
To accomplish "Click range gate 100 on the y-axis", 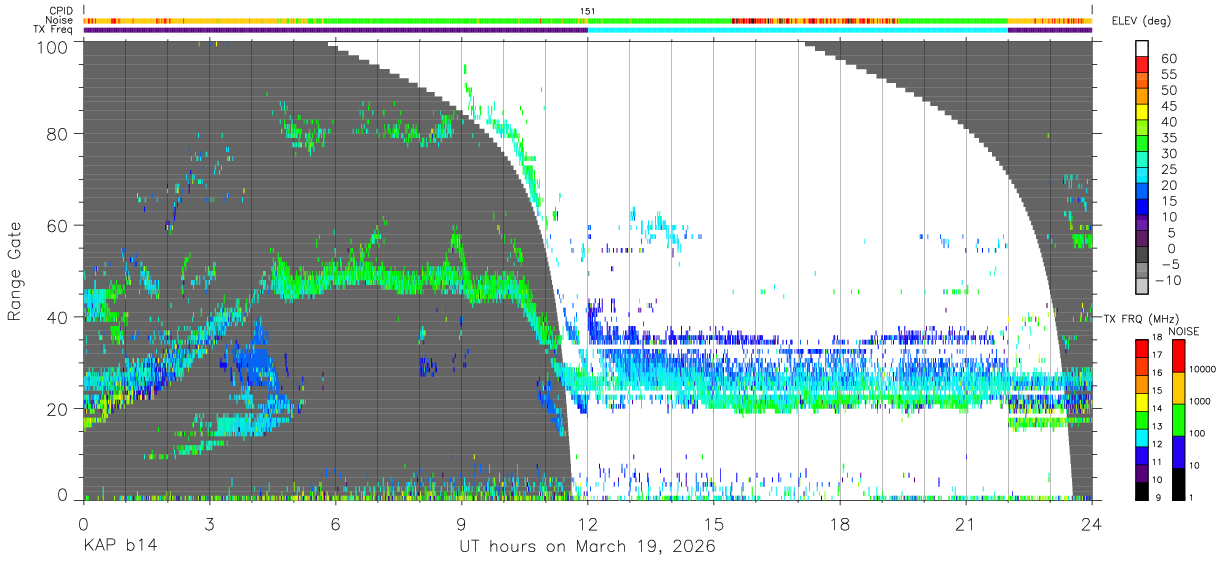I will 52,47.
